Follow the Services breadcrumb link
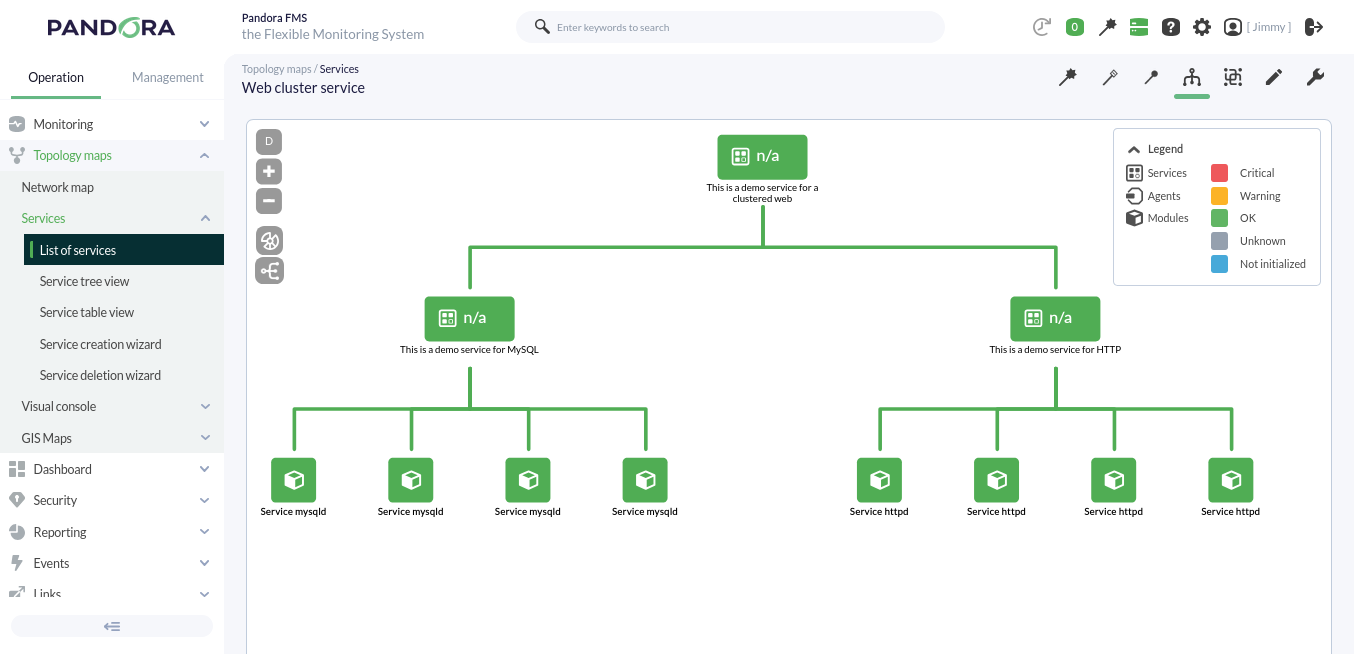This screenshot has height=654, width=1354. point(339,69)
